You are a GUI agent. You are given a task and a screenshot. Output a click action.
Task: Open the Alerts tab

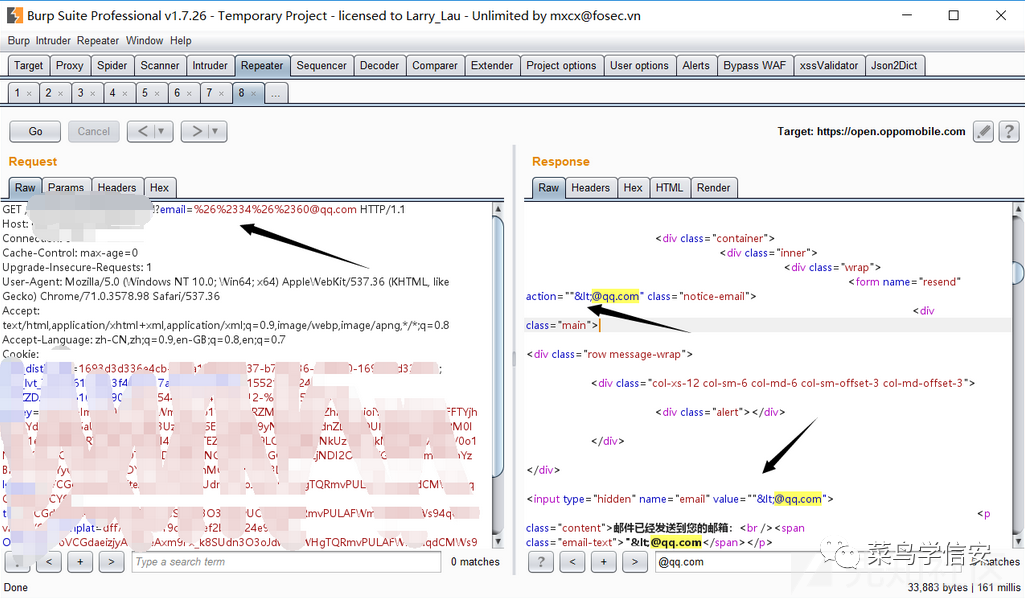(x=696, y=65)
